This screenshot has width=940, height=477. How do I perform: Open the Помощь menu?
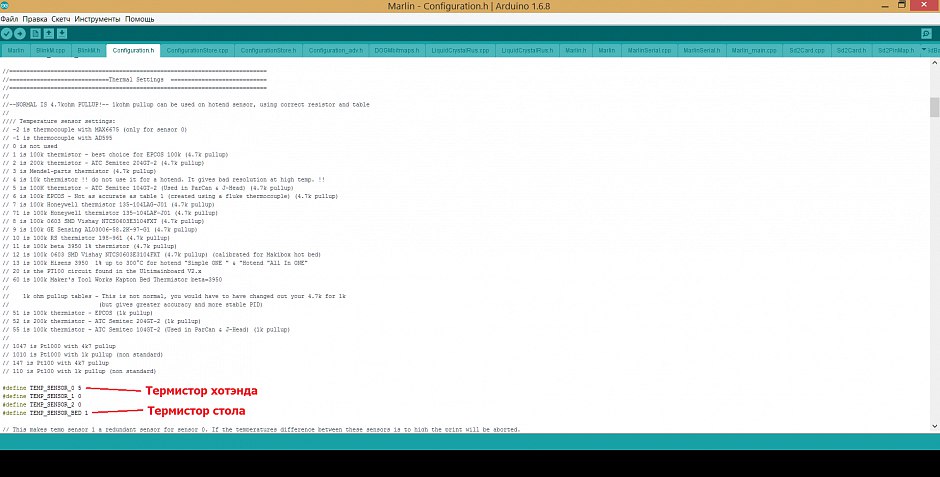(x=140, y=19)
